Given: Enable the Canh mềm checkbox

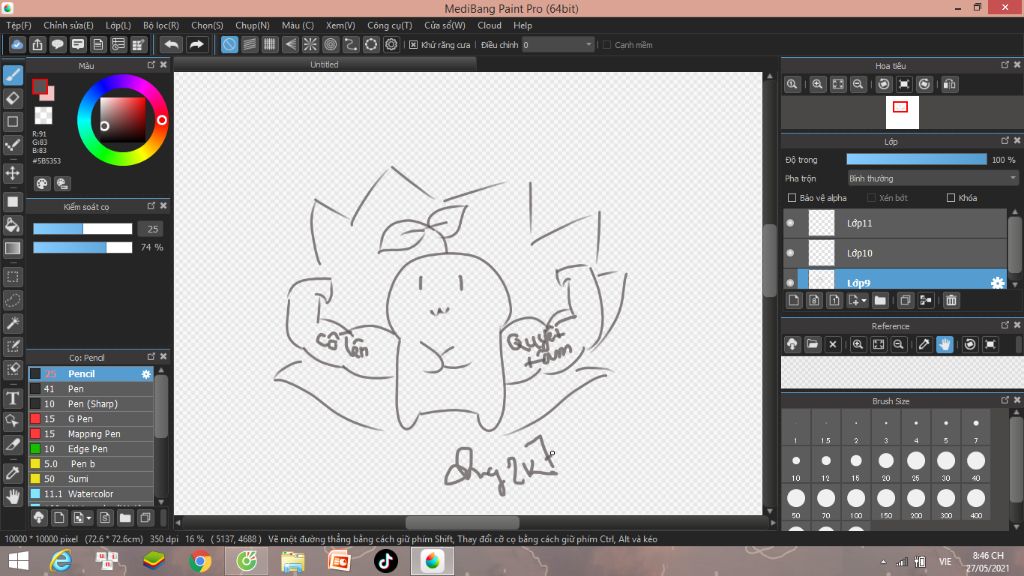Looking at the screenshot, I should coord(607,44).
